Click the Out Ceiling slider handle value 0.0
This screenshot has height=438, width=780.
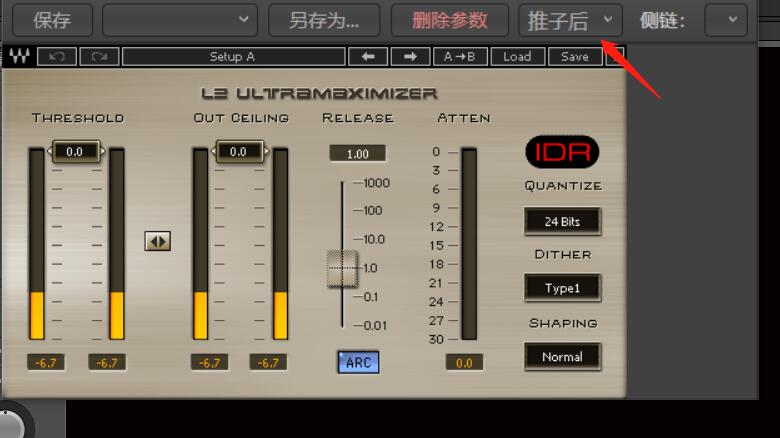pos(239,151)
